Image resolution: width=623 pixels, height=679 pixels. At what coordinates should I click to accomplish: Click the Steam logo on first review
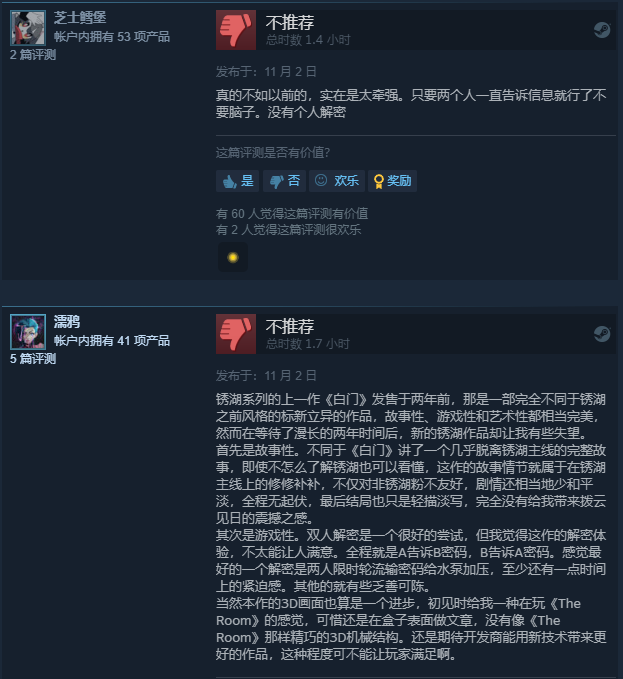[602, 30]
